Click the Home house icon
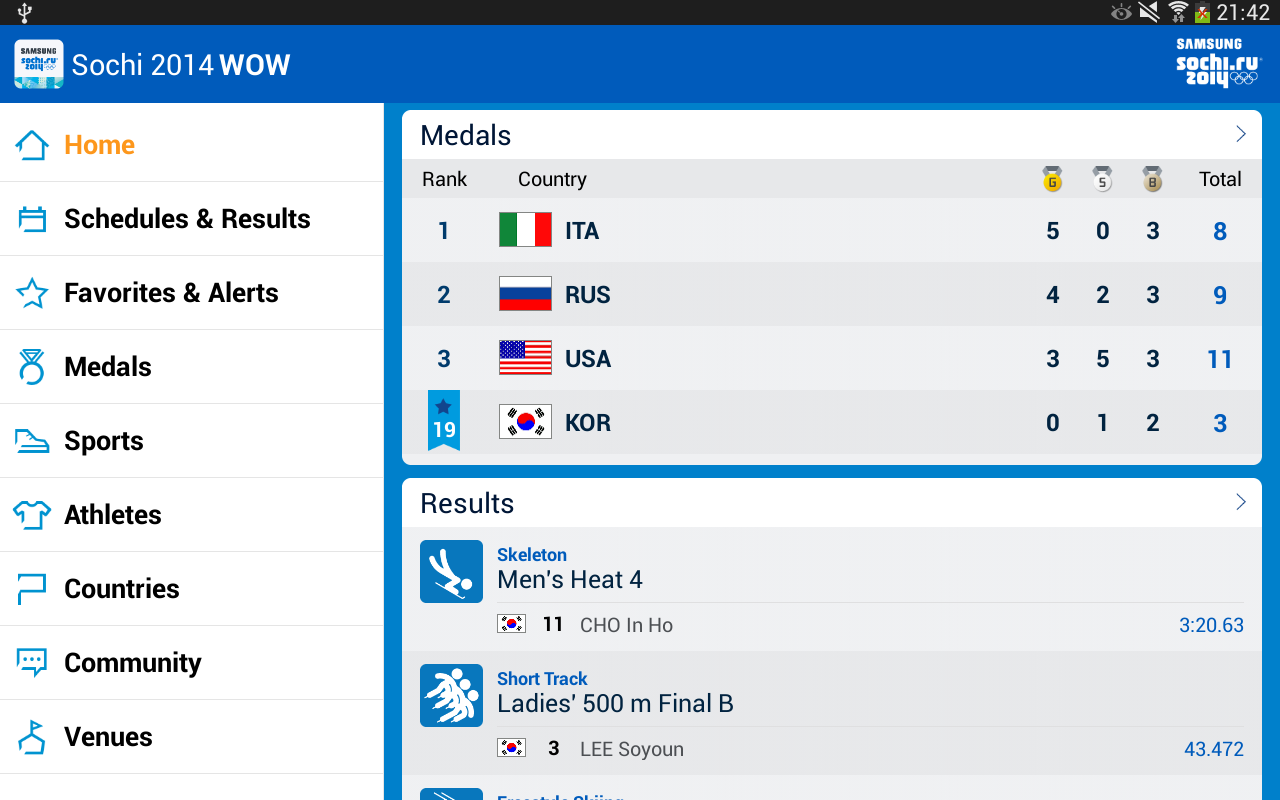Screen dimensions: 1280x800 click(x=32, y=145)
